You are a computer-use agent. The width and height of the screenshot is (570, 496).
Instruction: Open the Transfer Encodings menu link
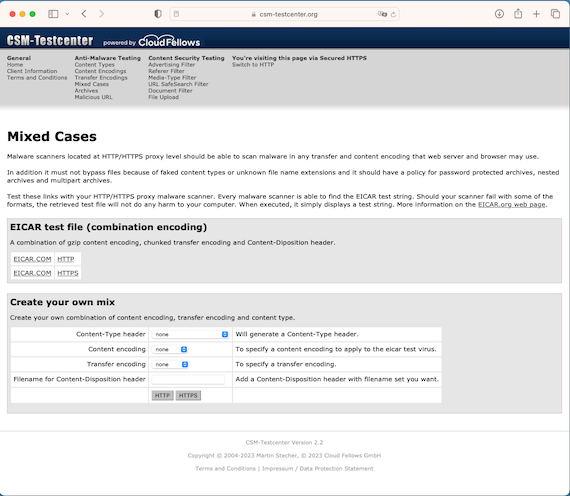coord(101,78)
